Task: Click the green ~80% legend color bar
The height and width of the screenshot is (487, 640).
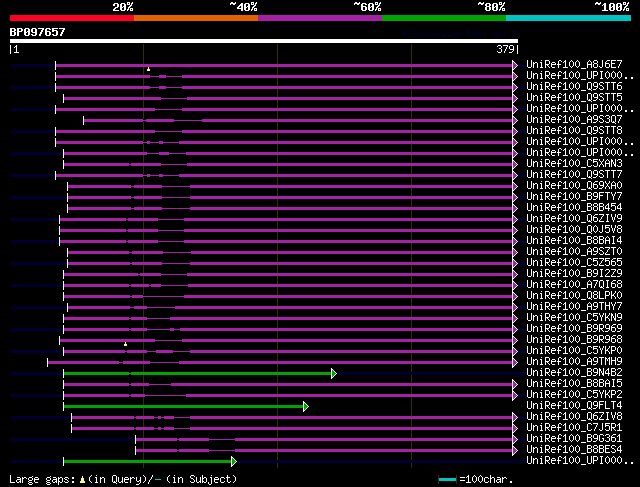Action: pyautogui.click(x=444, y=18)
